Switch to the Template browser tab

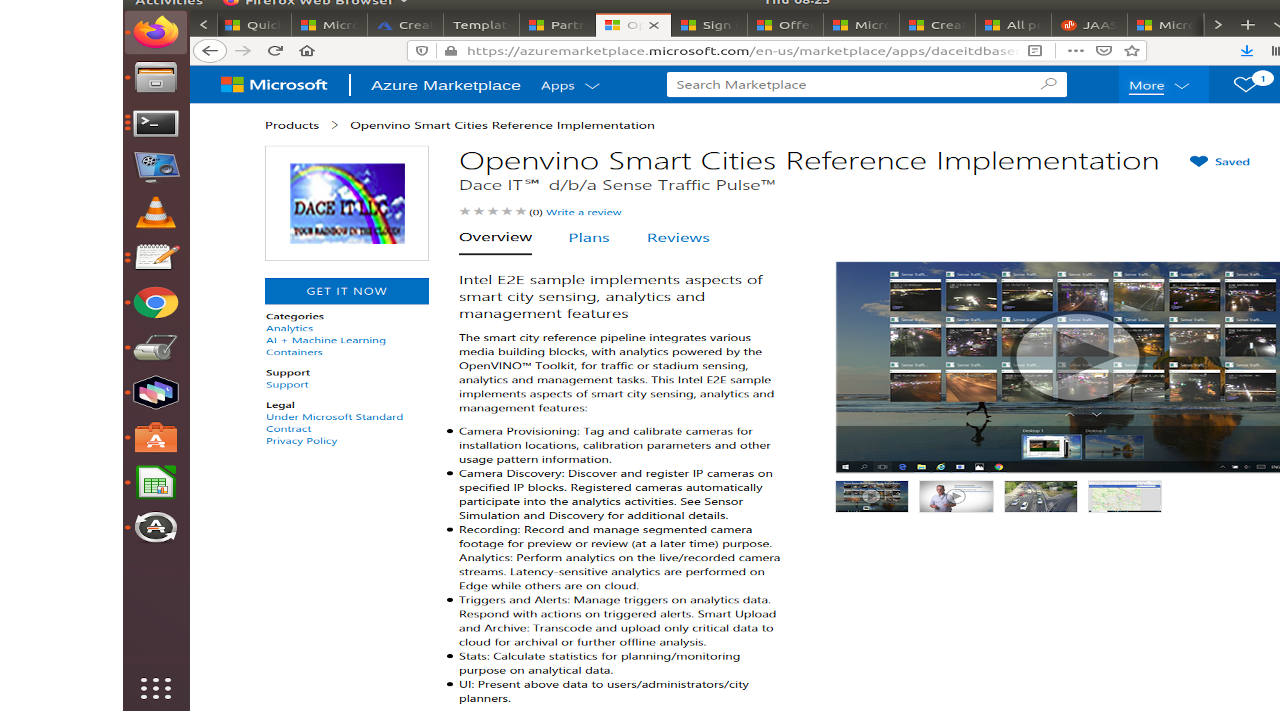[x=481, y=25]
